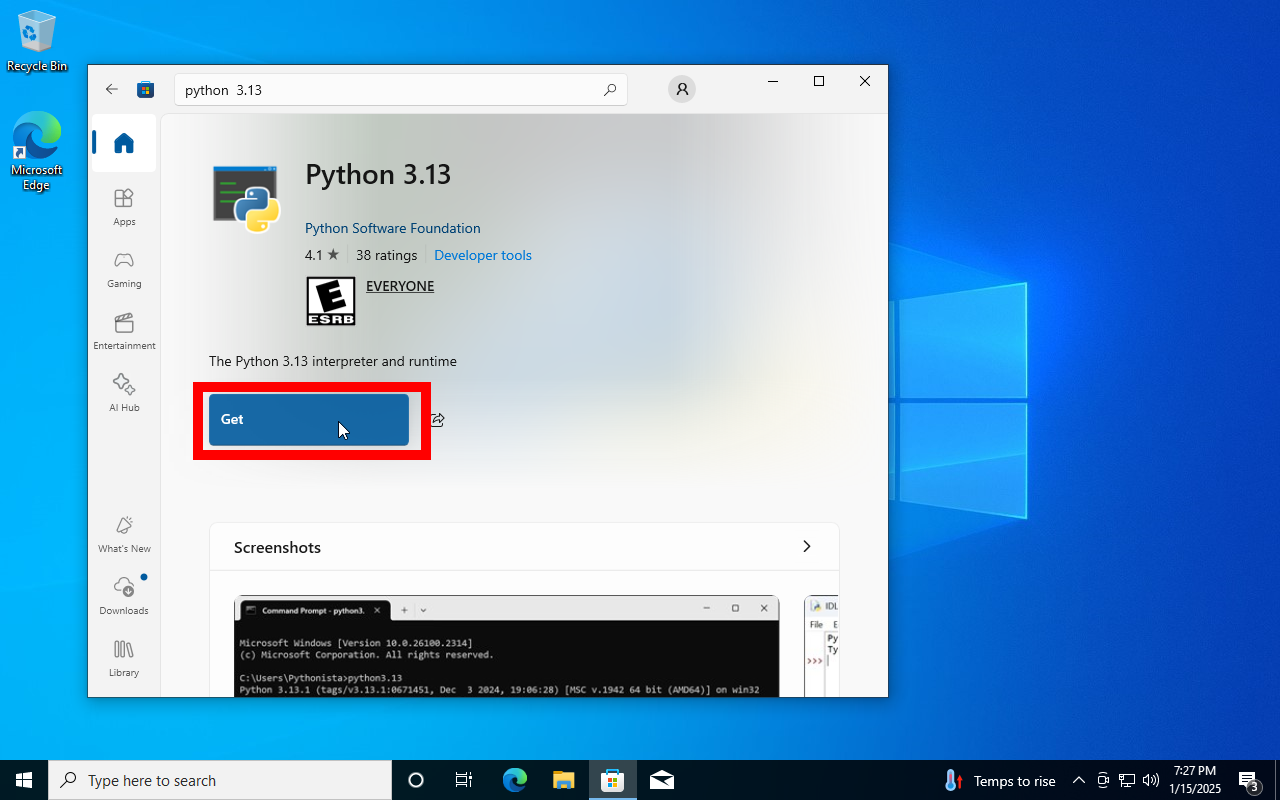1280x800 pixels.
Task: Open Apps section in sidebar
Action: coord(124,206)
